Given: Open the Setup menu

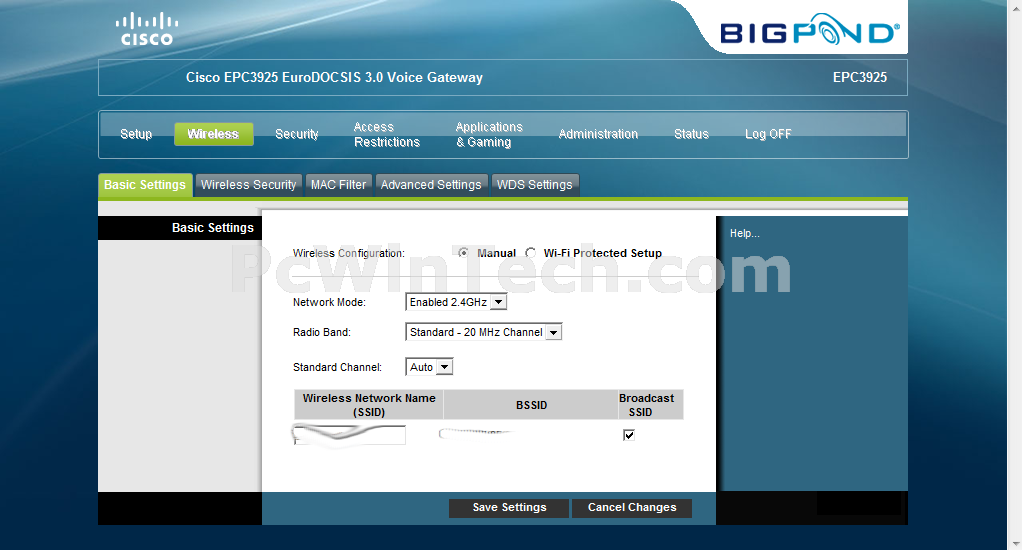Looking at the screenshot, I should [x=136, y=134].
